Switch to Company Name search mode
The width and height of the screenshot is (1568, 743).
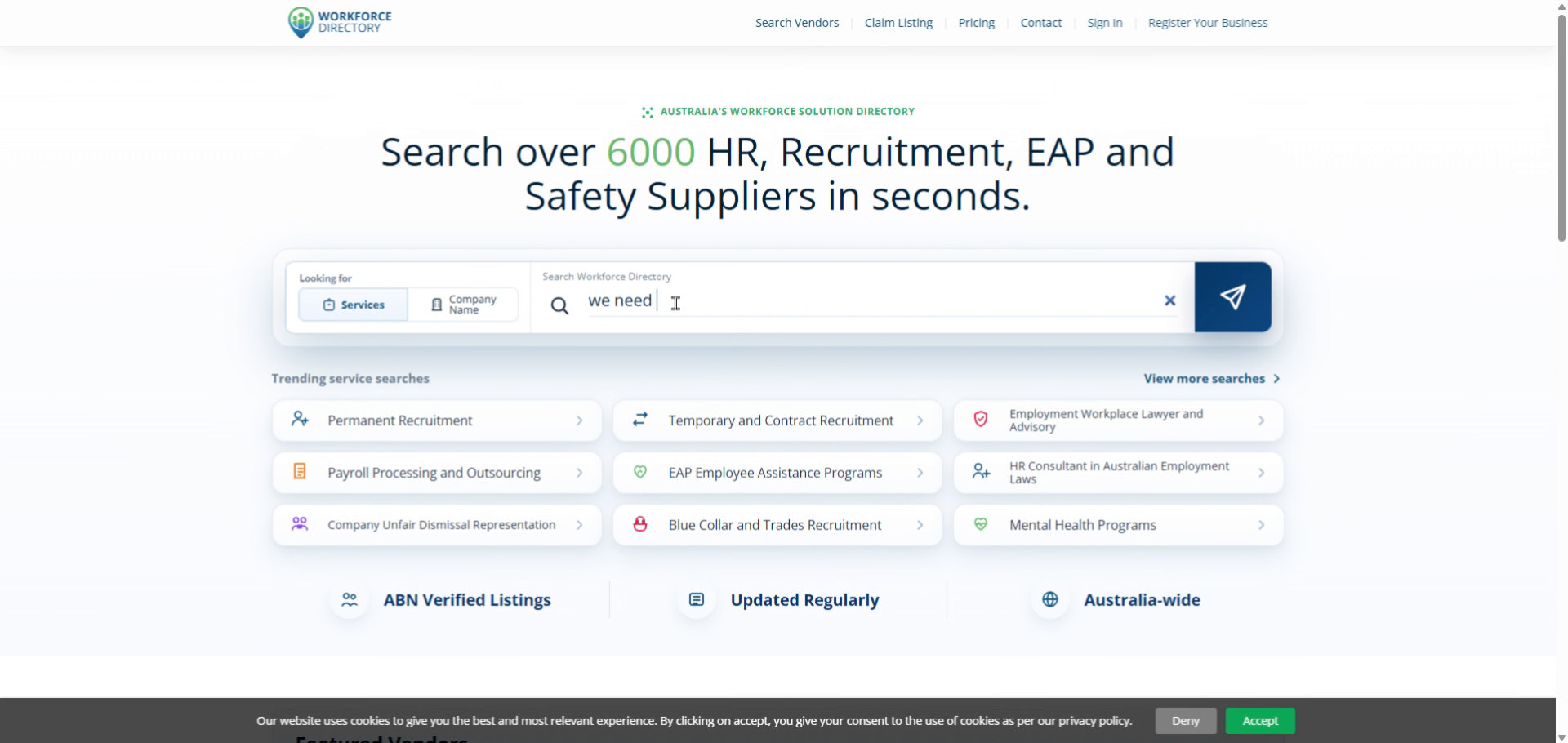coord(463,305)
